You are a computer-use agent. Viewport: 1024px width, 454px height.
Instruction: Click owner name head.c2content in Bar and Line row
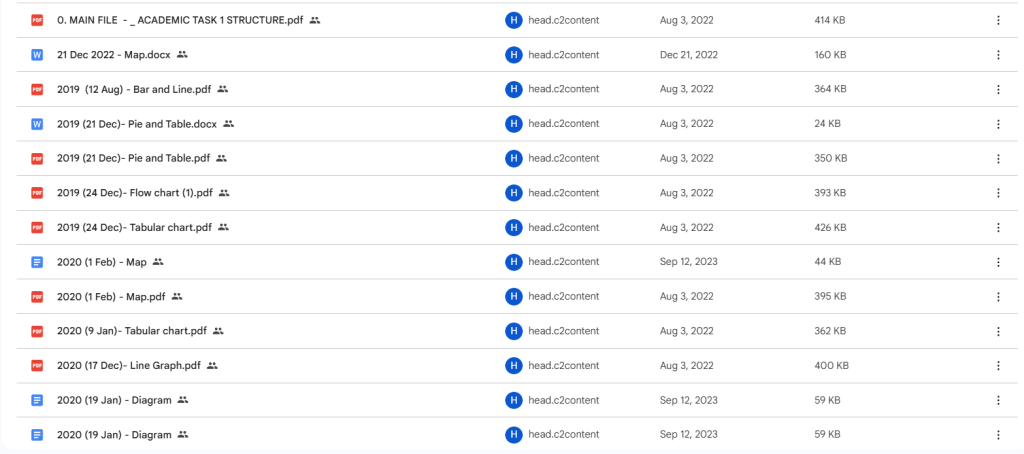(564, 89)
